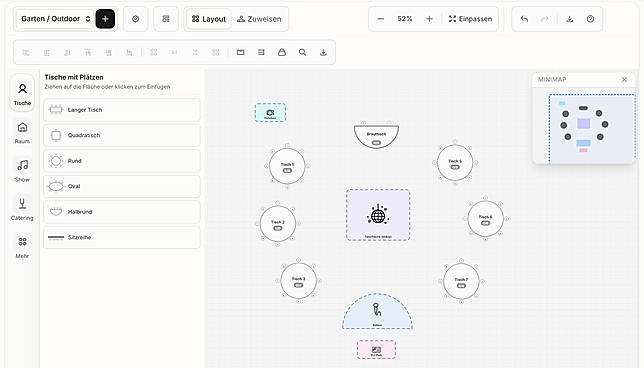644x368 pixels.
Task: Select Tisch 6 on the canvas
Action: [485, 219]
